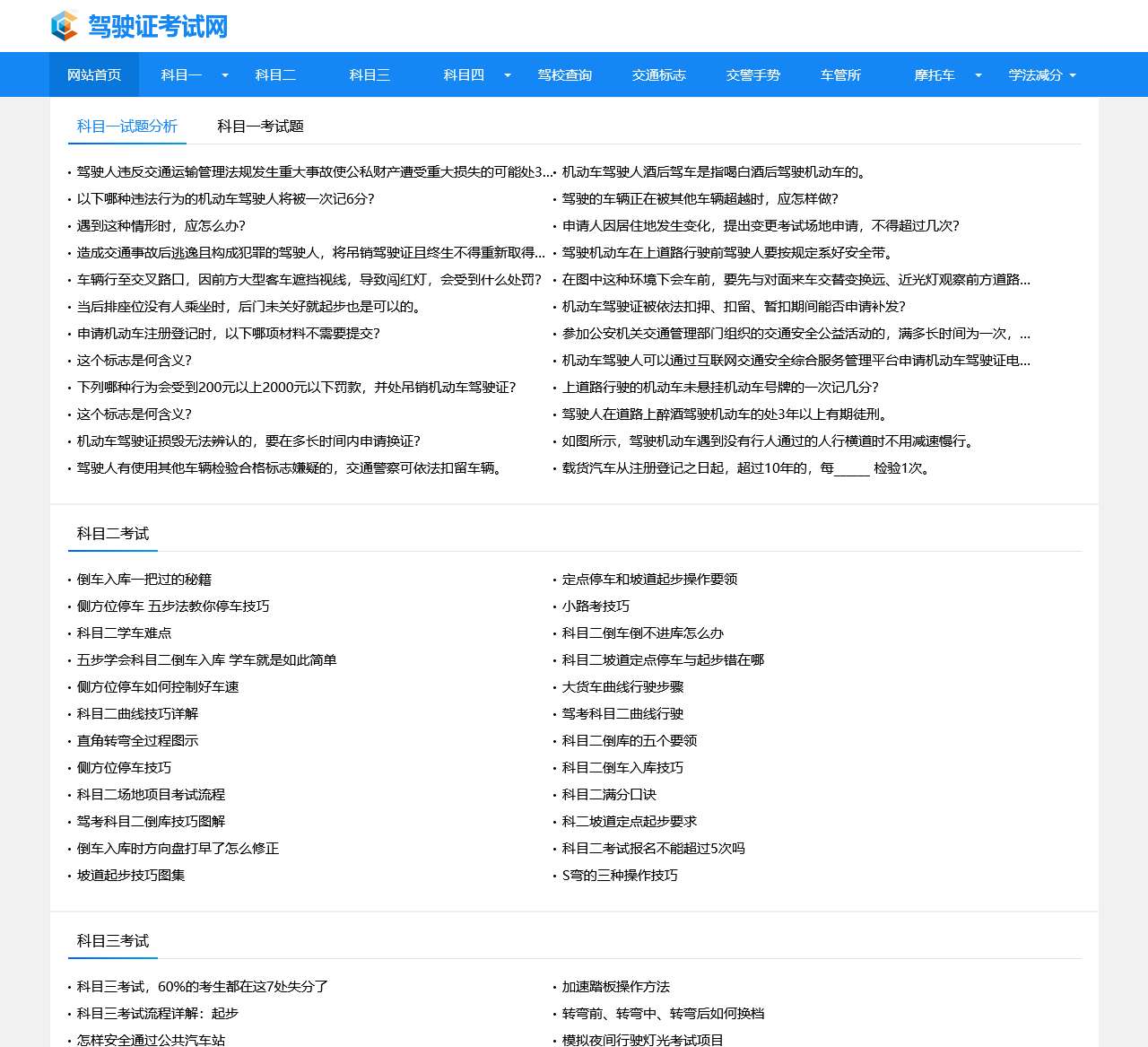The width and height of the screenshot is (1148, 1047).
Task: Open 科目一 in the navigation bar
Action: (x=181, y=75)
